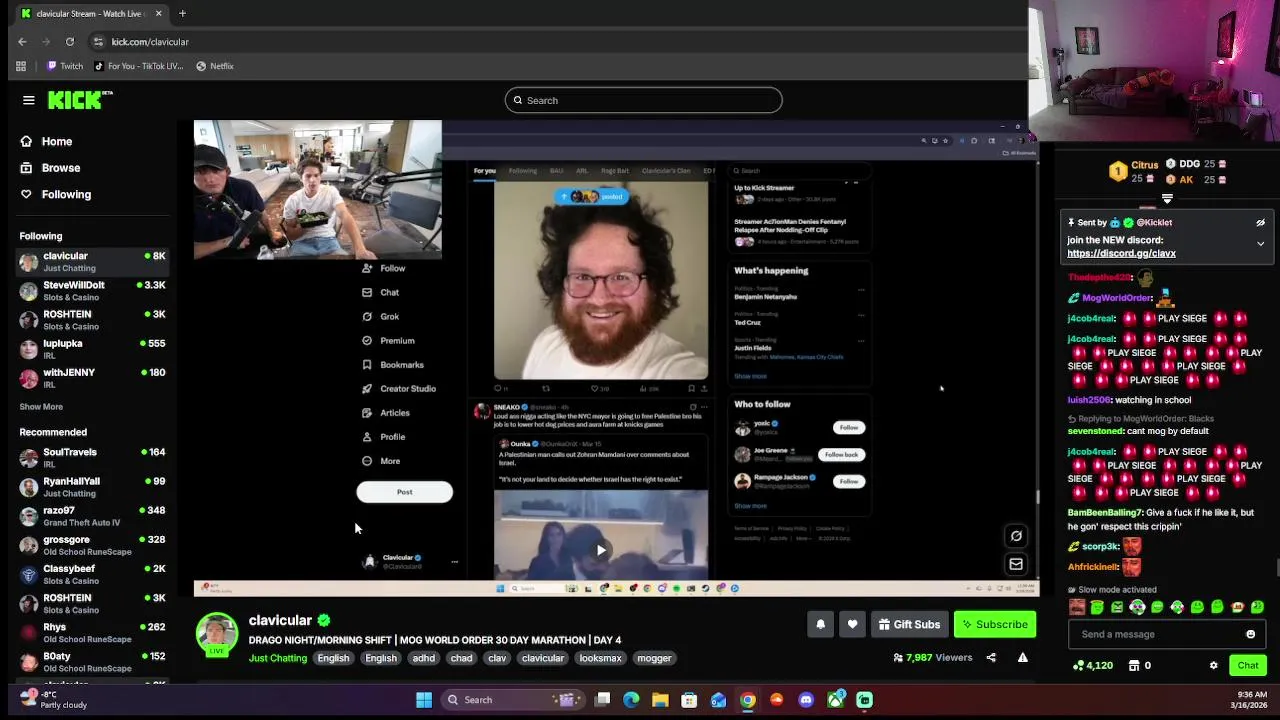This screenshot has height=720, width=1280.
Task: Open chat settings gear icon
Action: (x=1214, y=665)
